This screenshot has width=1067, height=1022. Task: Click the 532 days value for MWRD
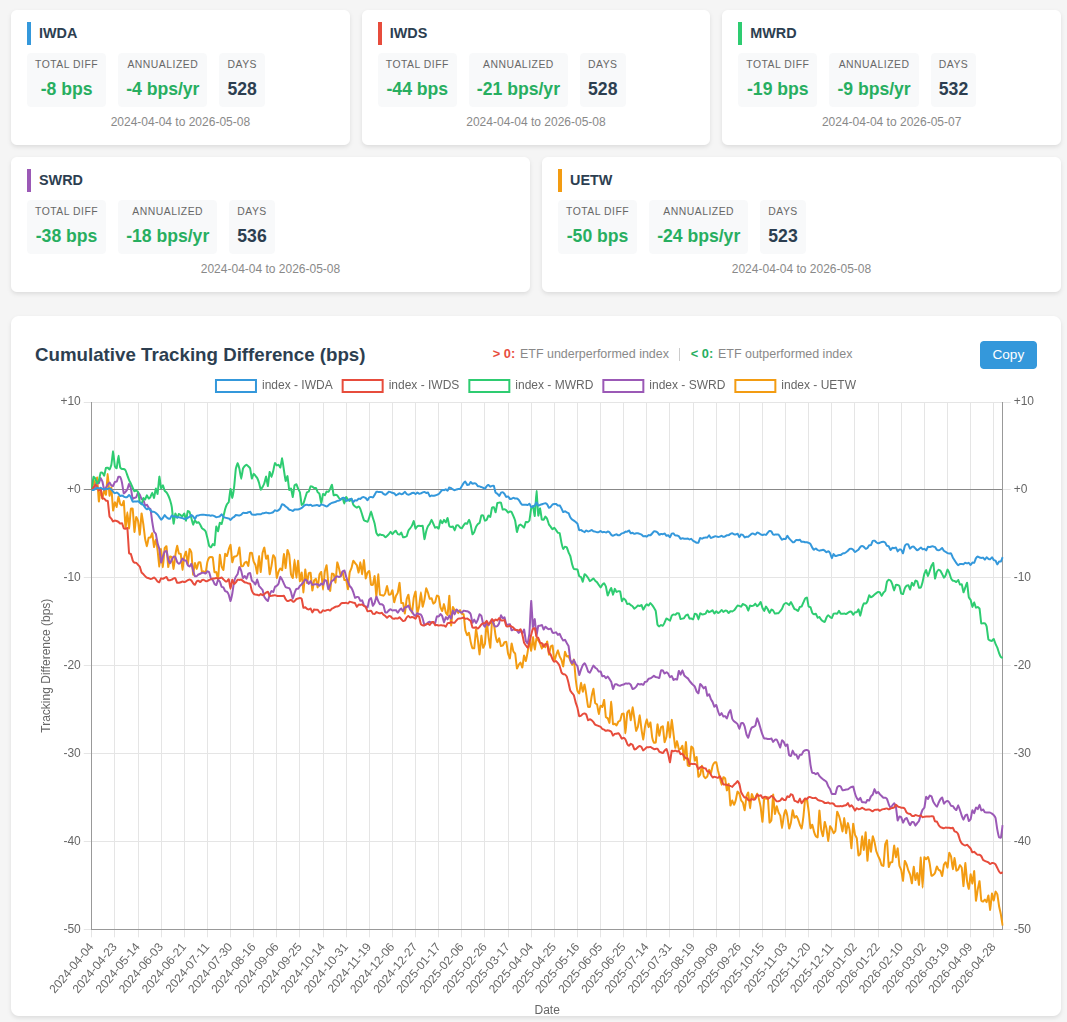click(953, 89)
